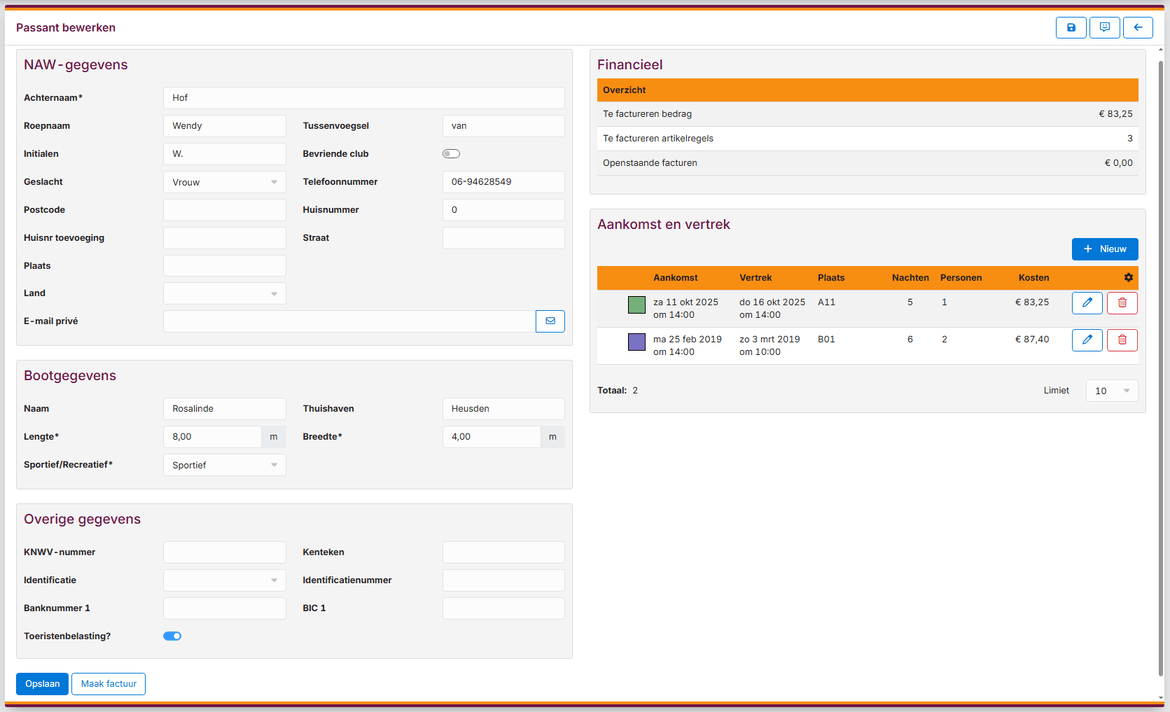1170x712 pixels.
Task: Open the Sportief/Recreatief dropdown
Action: pos(224,465)
